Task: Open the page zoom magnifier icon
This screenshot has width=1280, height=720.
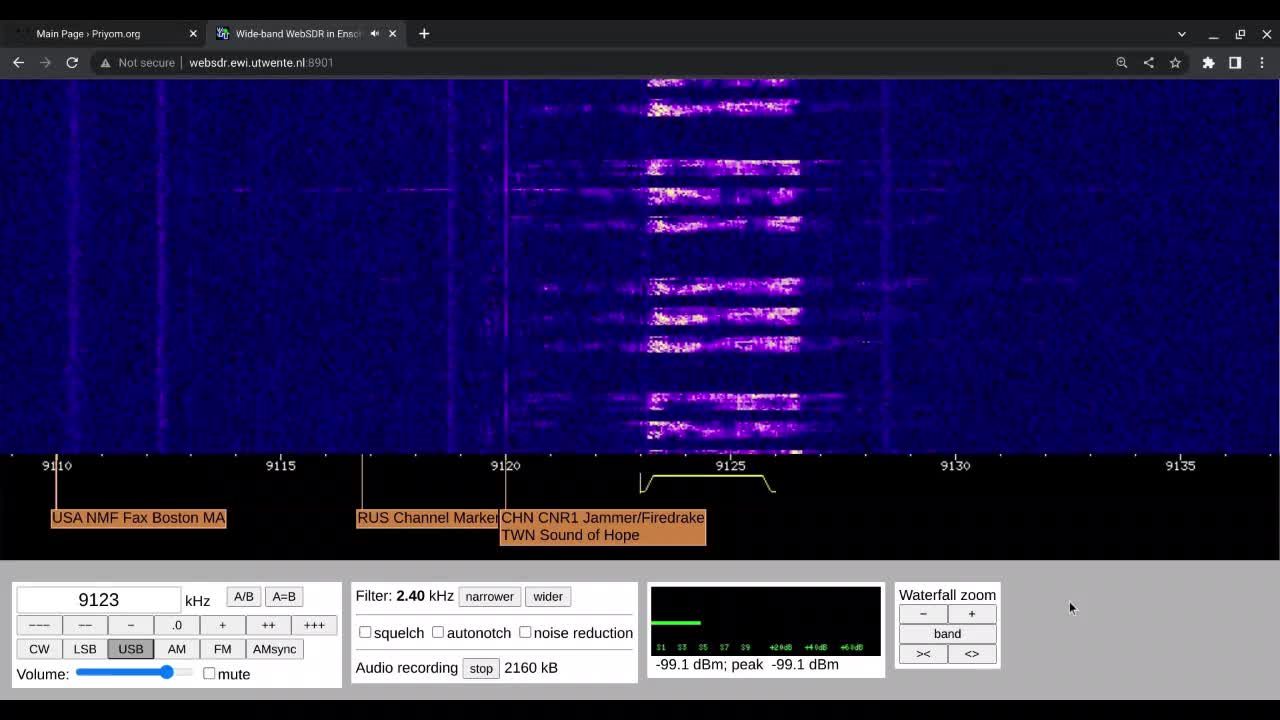Action: 1122,62
